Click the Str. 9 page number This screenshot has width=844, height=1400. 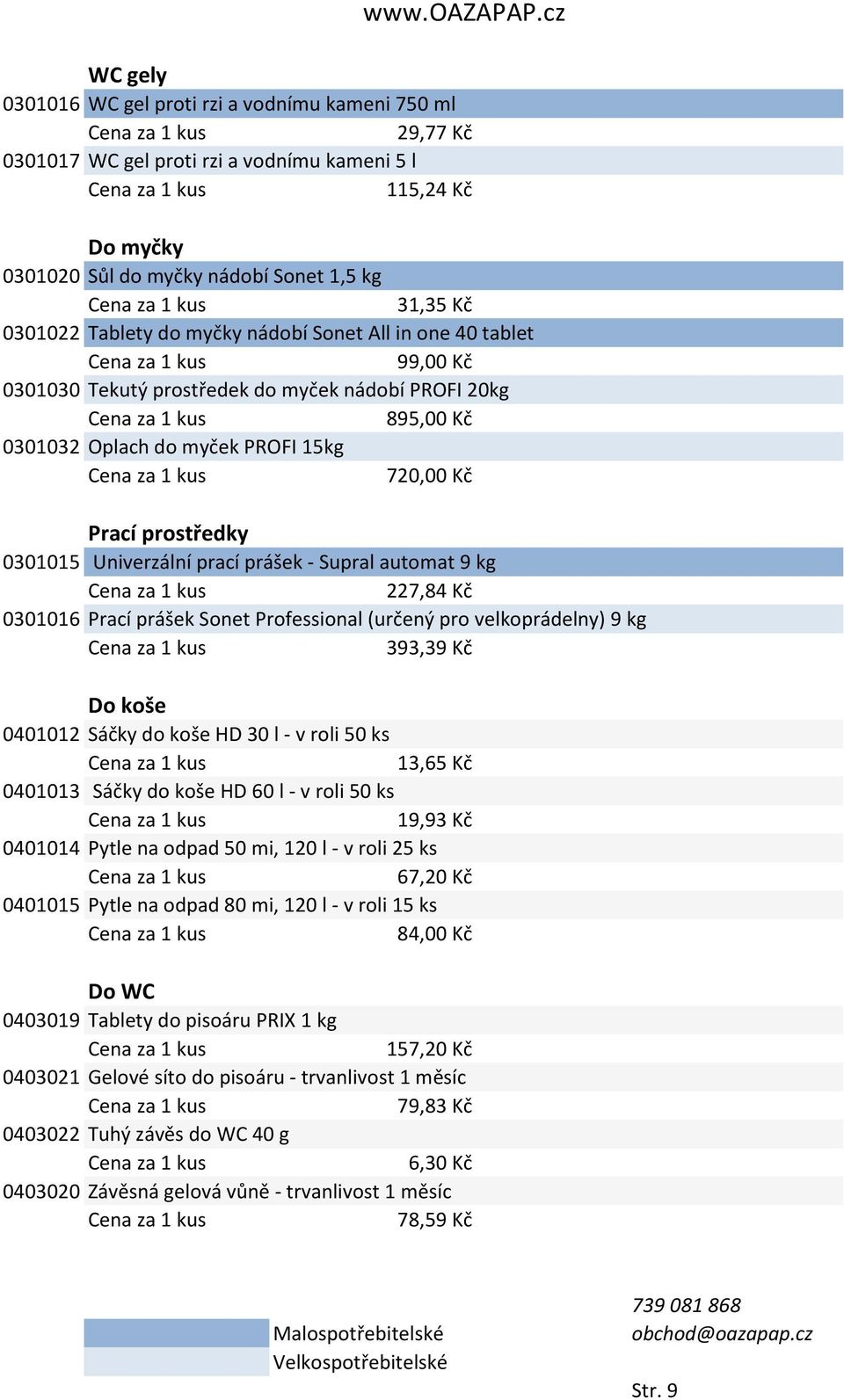coord(654,1389)
